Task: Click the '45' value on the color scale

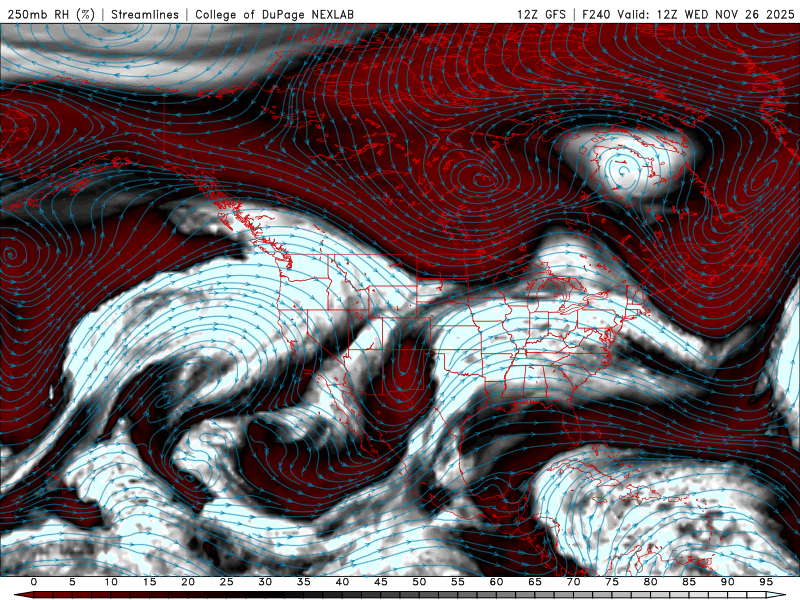Action: (x=381, y=582)
